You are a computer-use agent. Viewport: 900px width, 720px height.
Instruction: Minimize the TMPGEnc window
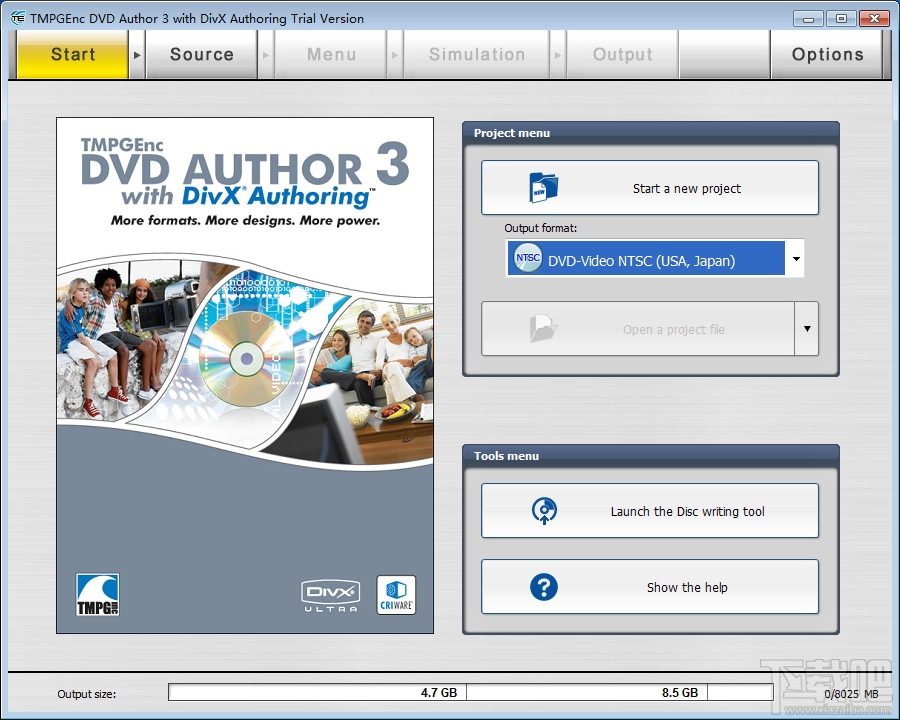coord(809,19)
